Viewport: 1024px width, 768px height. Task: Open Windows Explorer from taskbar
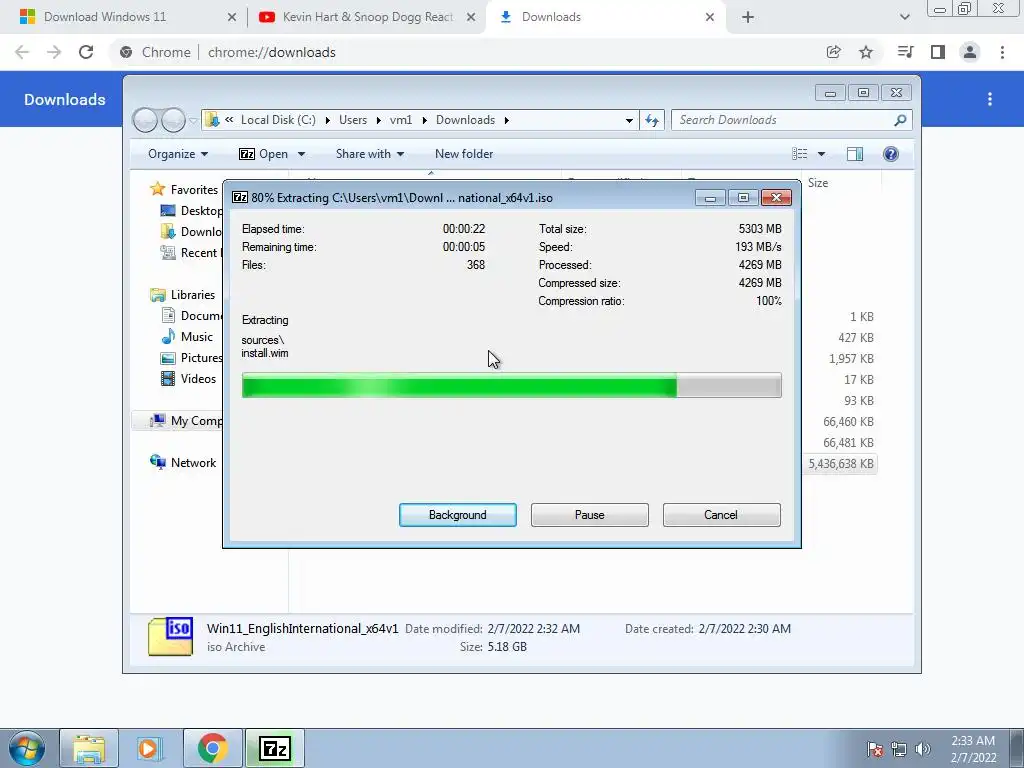(x=89, y=748)
